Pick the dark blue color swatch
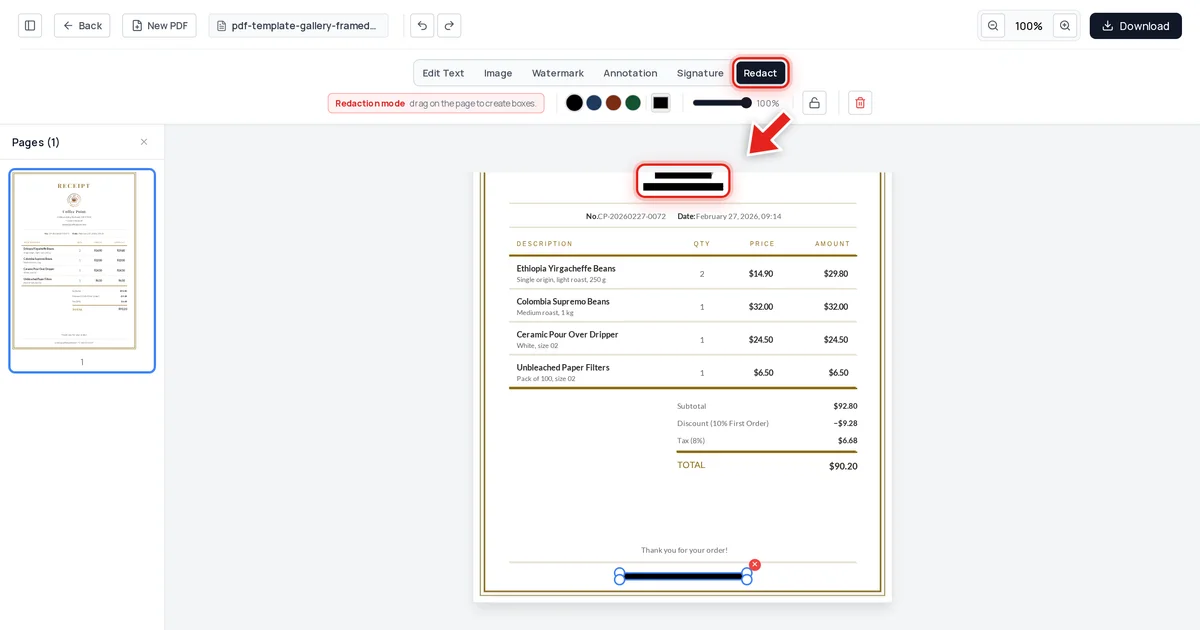The height and width of the screenshot is (630, 1200). tap(594, 103)
